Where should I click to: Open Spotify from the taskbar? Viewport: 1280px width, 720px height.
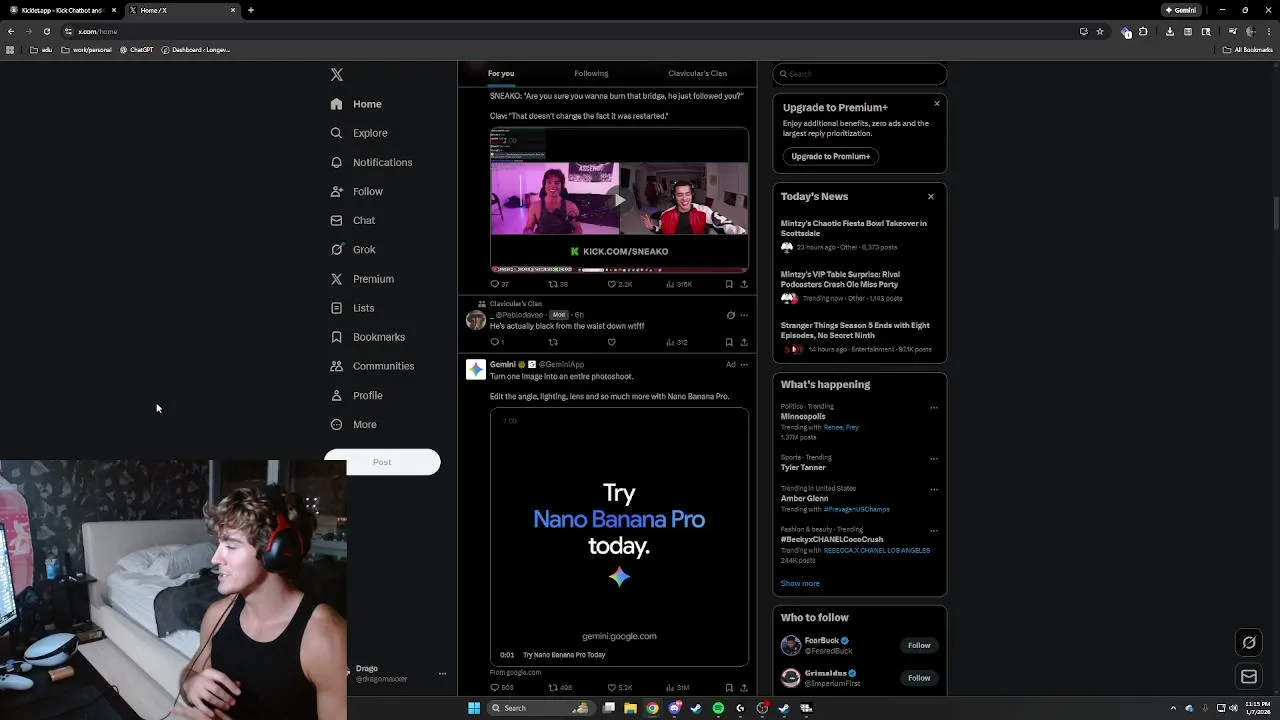718,708
